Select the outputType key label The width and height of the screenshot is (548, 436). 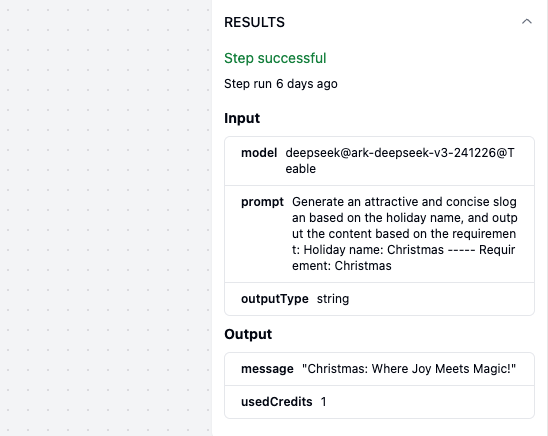coord(275,299)
